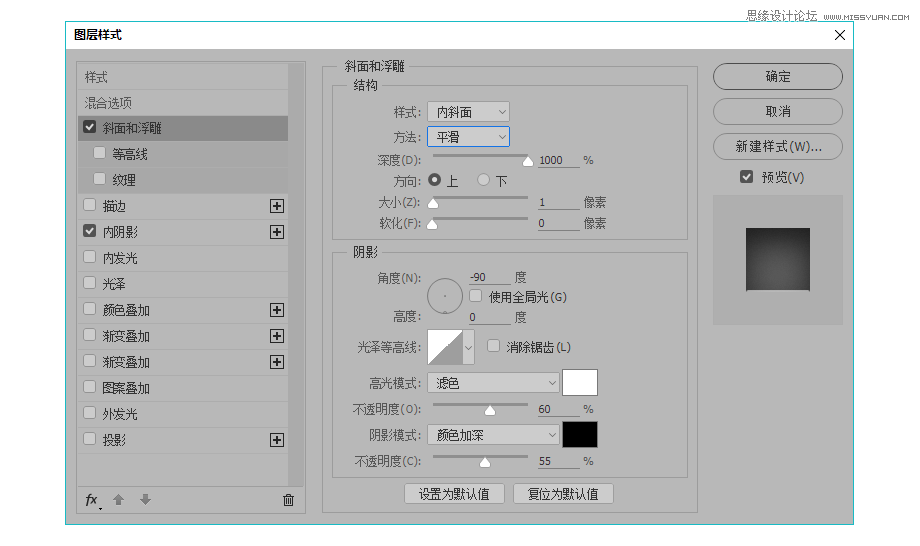Enable the second 渐变叠加 checkbox
The image size is (920, 546).
[x=90, y=361]
